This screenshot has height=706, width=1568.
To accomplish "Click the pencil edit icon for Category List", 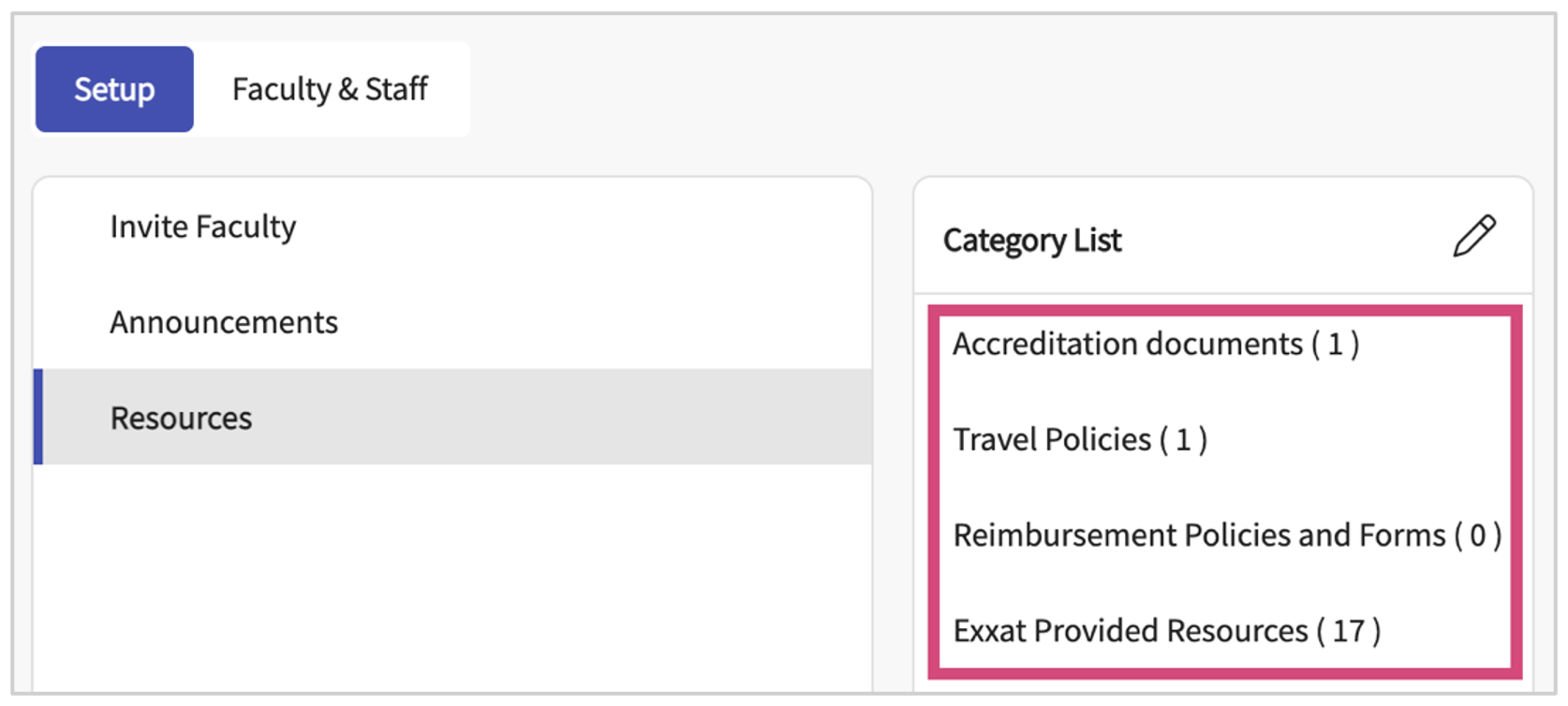I will [1474, 236].
